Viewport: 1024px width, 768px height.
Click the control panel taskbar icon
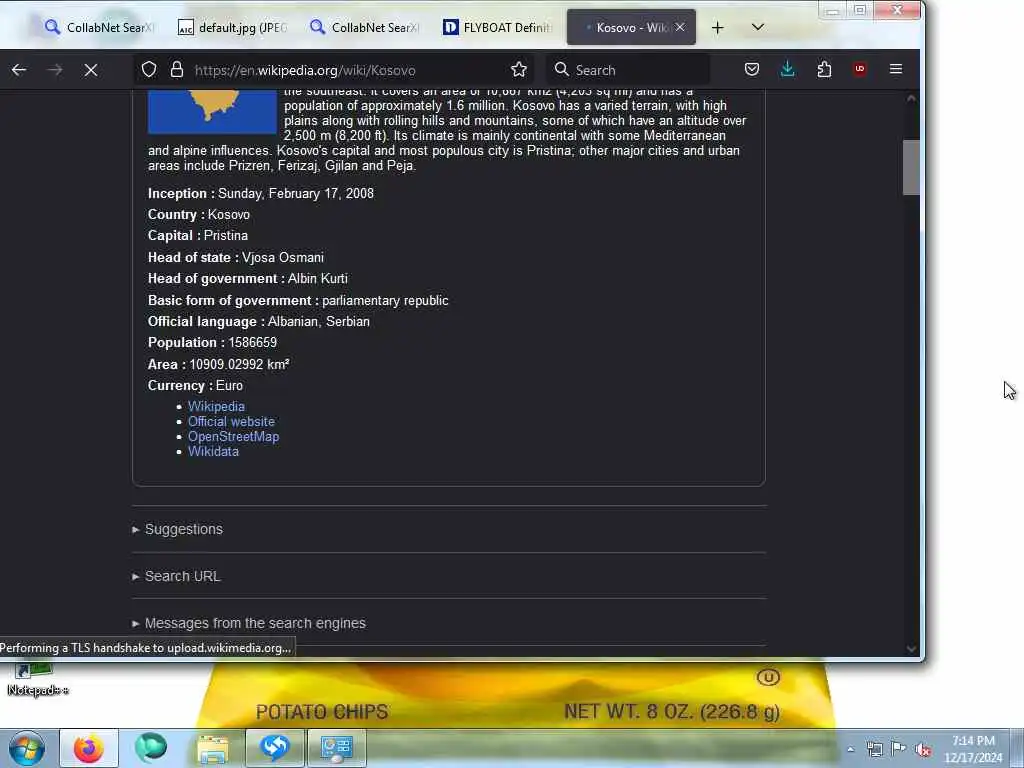[336, 748]
